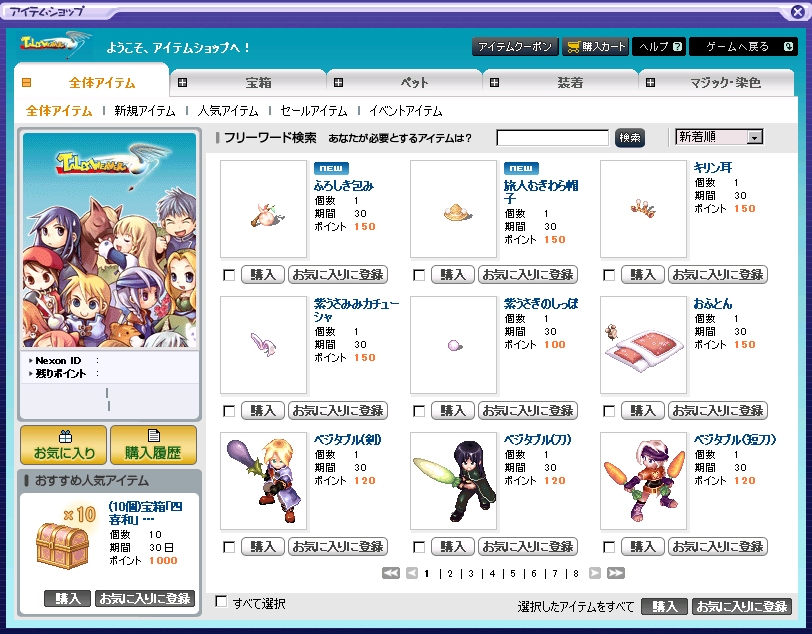Go to the last page arrow
The image size is (812, 634).
pyautogui.click(x=616, y=573)
